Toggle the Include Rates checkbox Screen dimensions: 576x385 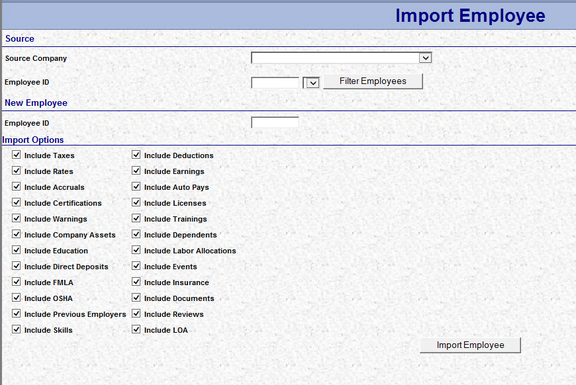pos(16,170)
